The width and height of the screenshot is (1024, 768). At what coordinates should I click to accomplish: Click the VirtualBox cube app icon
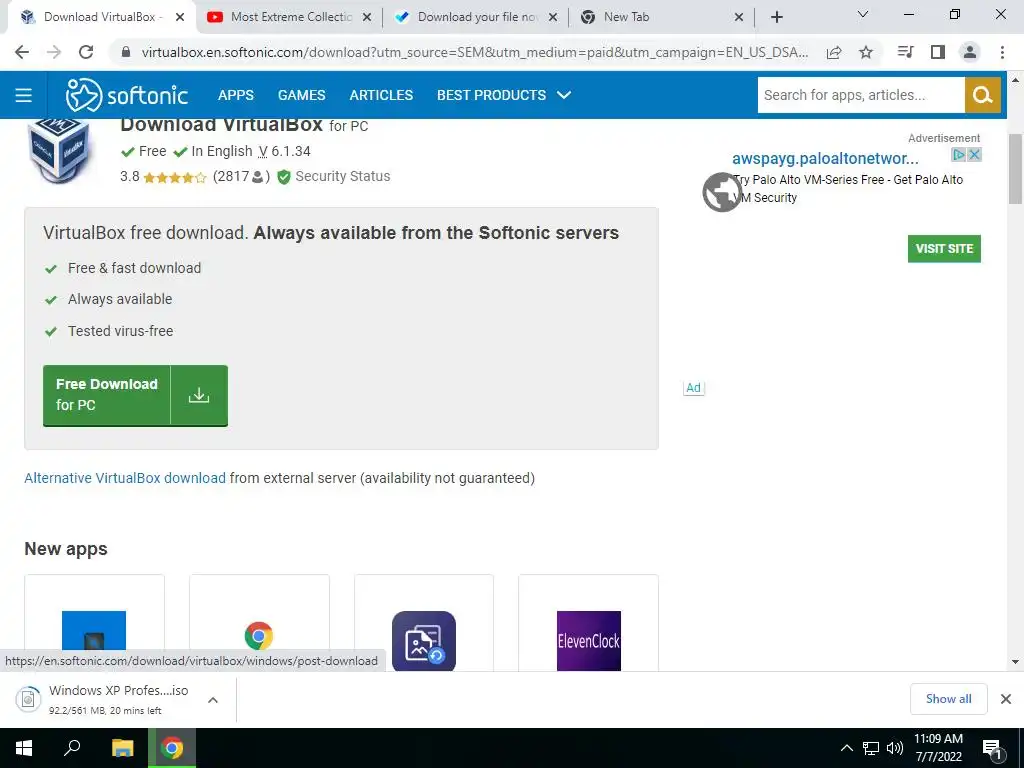59,150
